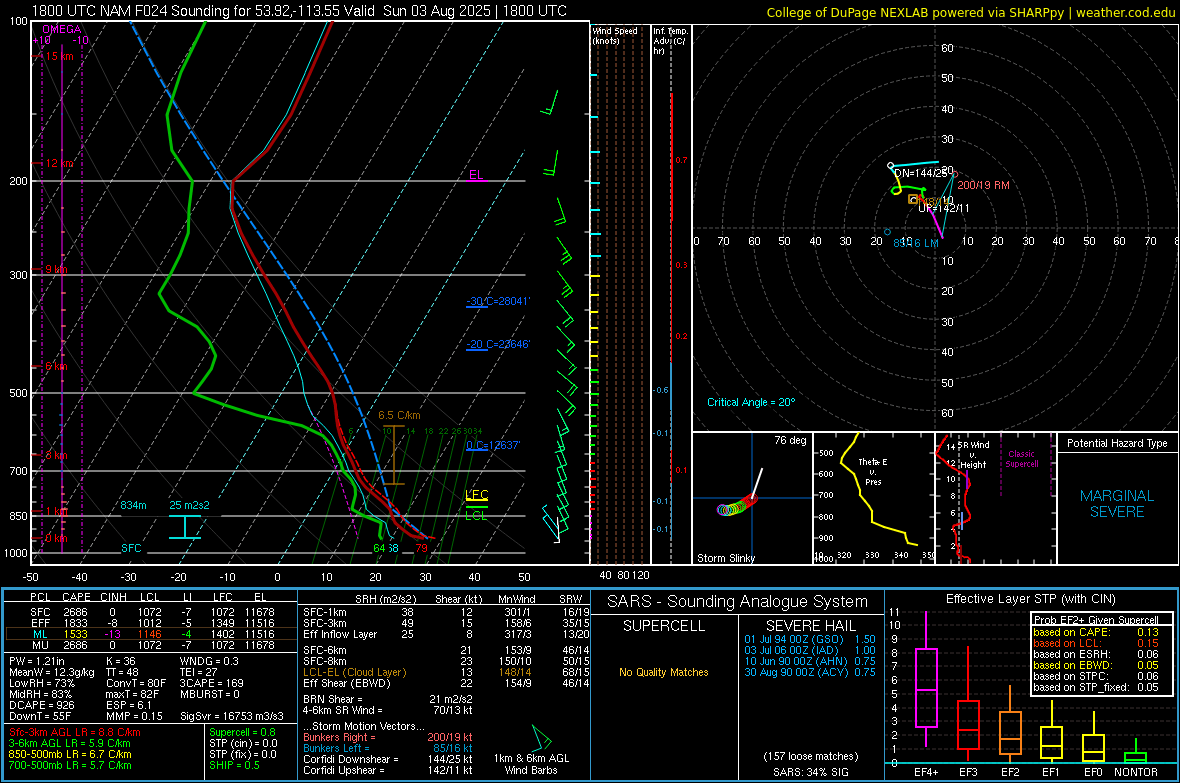Click the based on STP_fixed probability row
The image size is (1180, 783).
point(1096,687)
